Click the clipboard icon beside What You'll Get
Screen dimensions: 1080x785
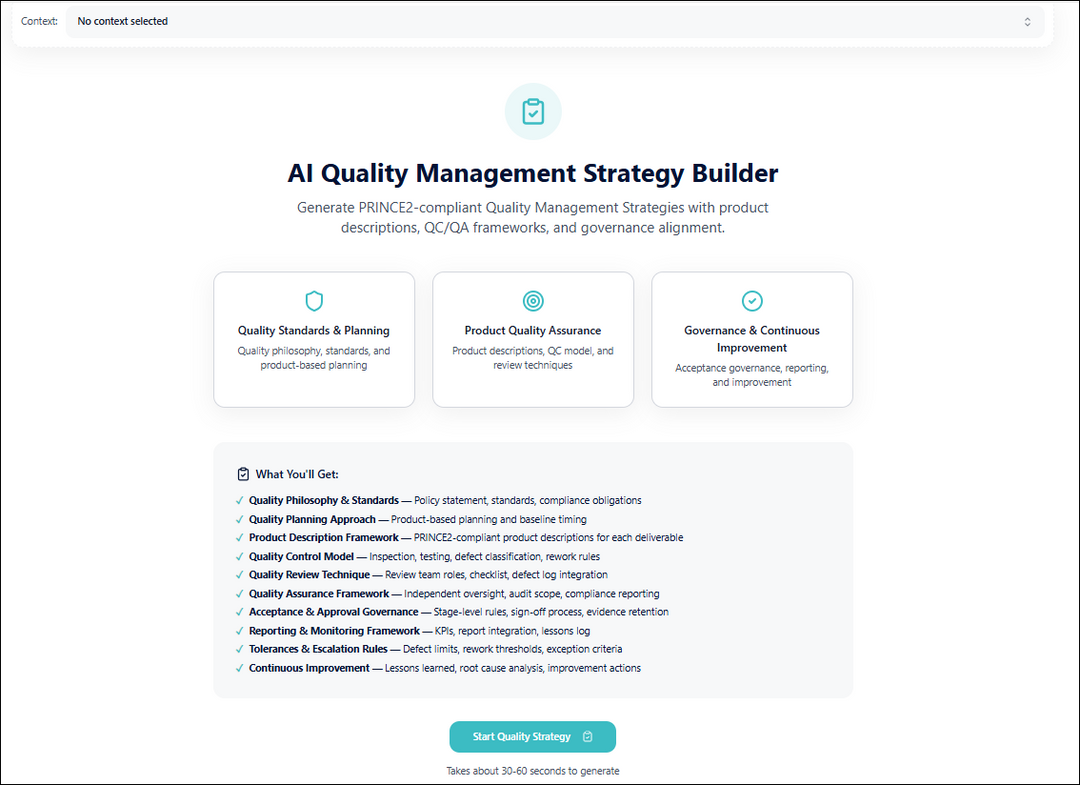241,473
